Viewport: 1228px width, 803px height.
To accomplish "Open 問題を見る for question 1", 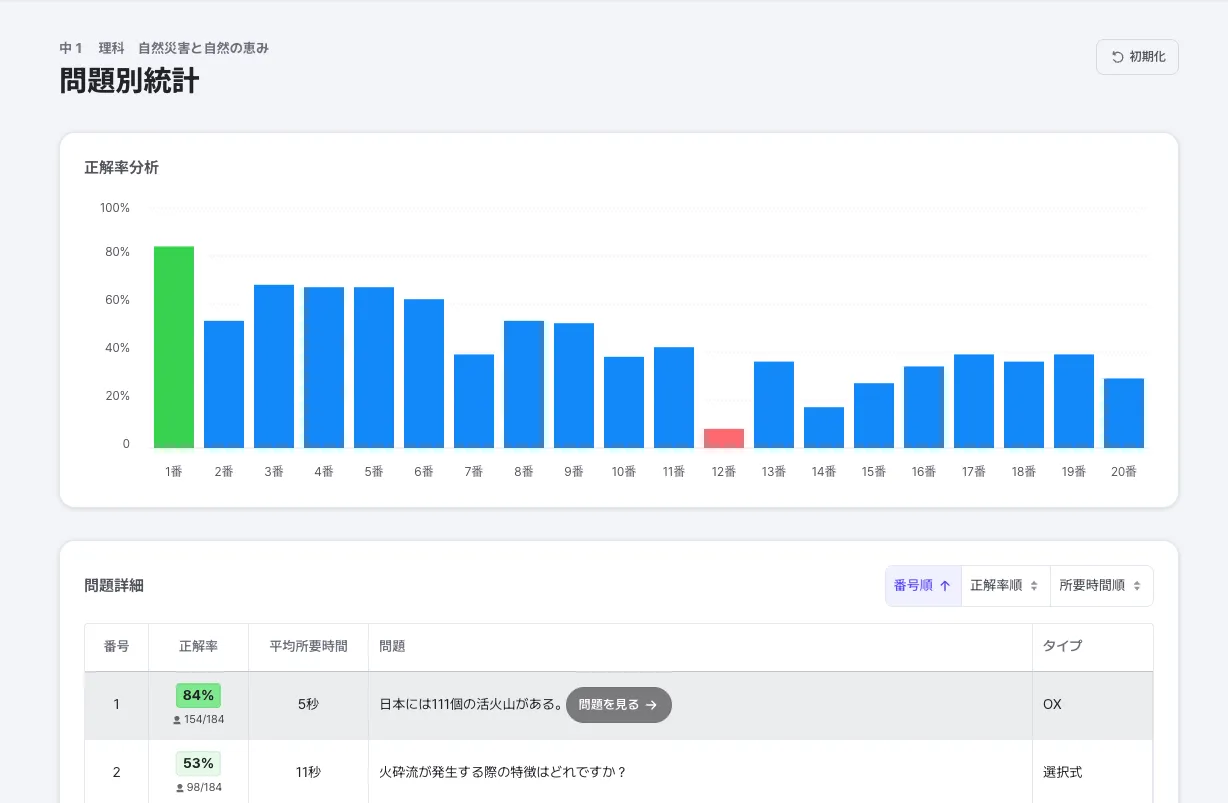I will point(618,705).
